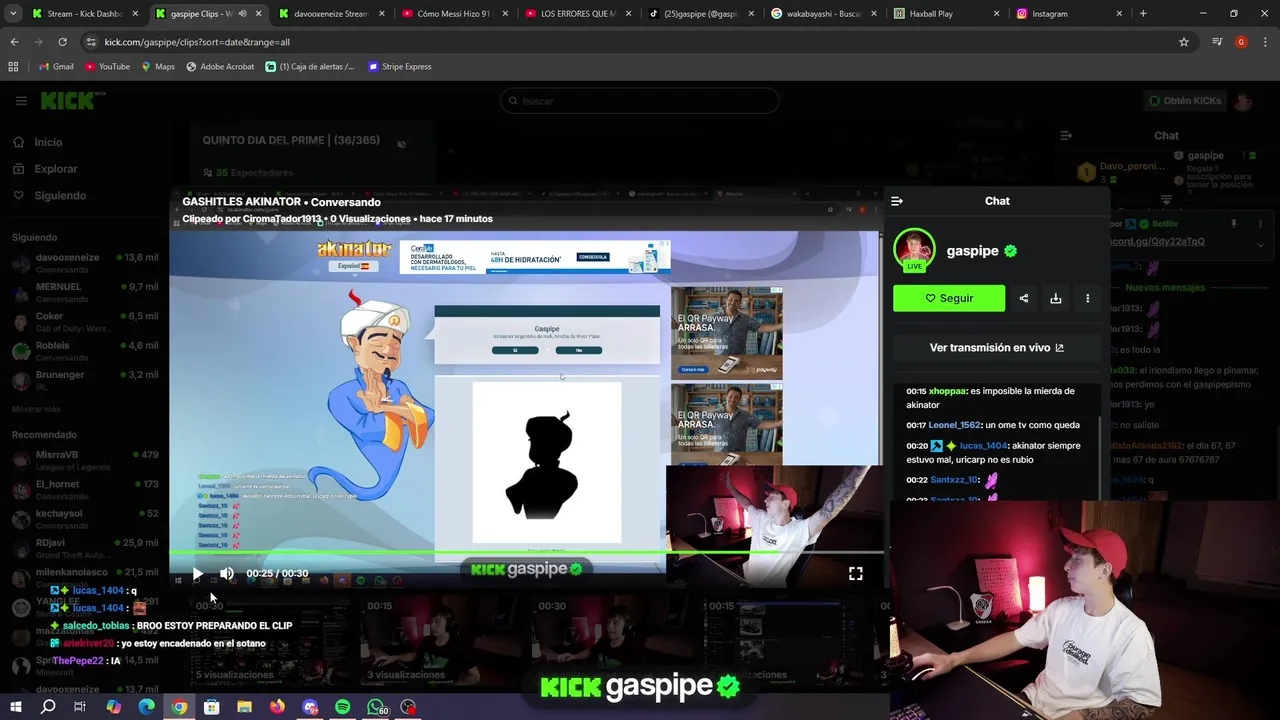The width and height of the screenshot is (1280, 720).
Task: Seek on the green clip progress bar
Action: [x=527, y=552]
